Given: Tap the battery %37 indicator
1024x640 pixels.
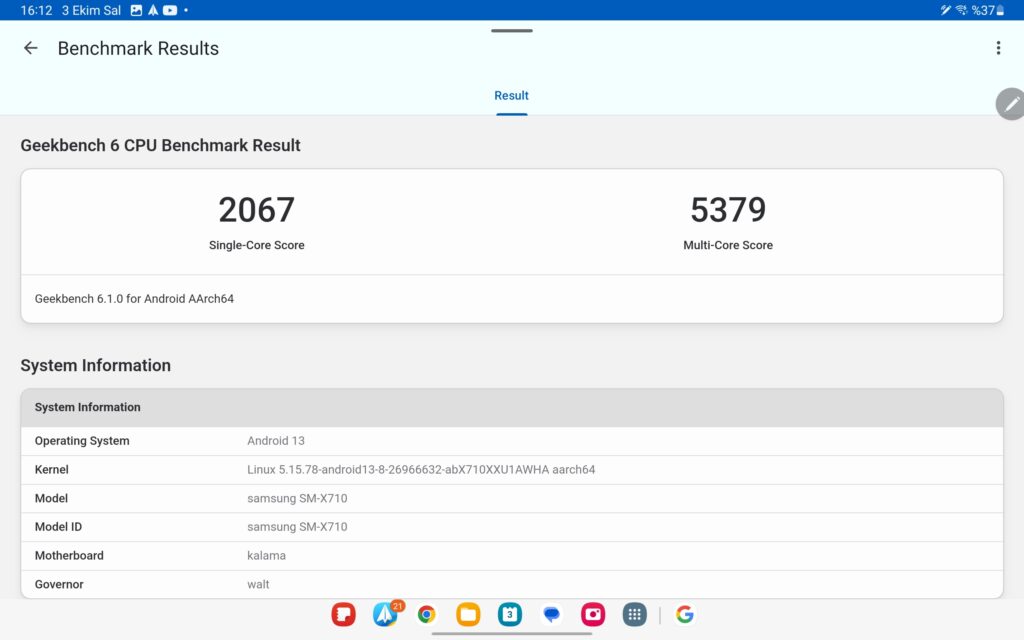Looking at the screenshot, I should point(987,10).
